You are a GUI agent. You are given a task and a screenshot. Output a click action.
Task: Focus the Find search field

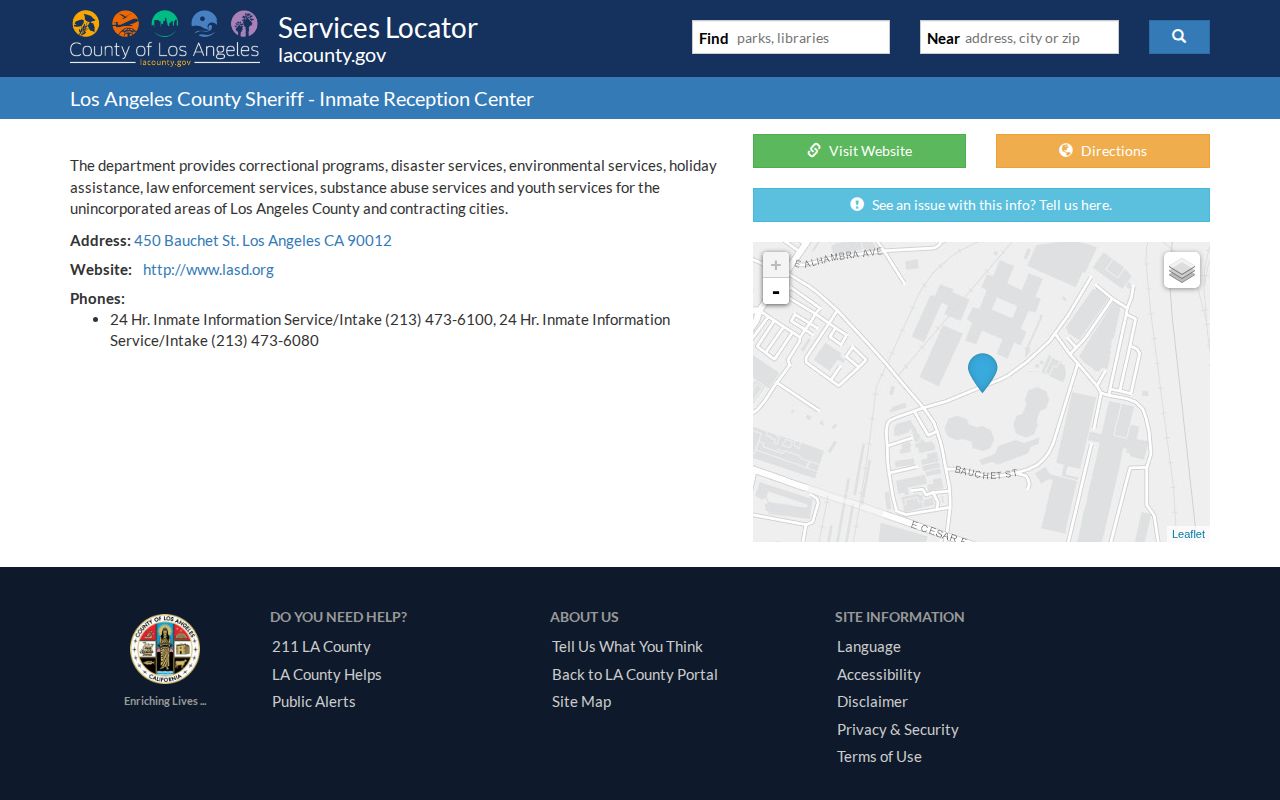click(791, 38)
